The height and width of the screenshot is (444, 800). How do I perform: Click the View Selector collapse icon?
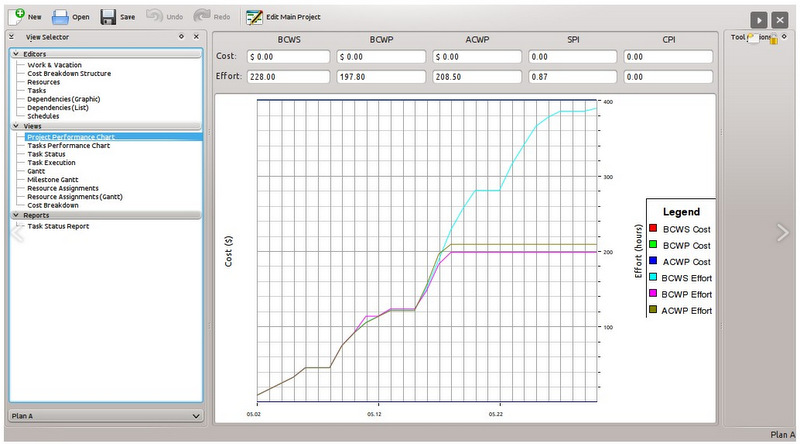(x=12, y=37)
